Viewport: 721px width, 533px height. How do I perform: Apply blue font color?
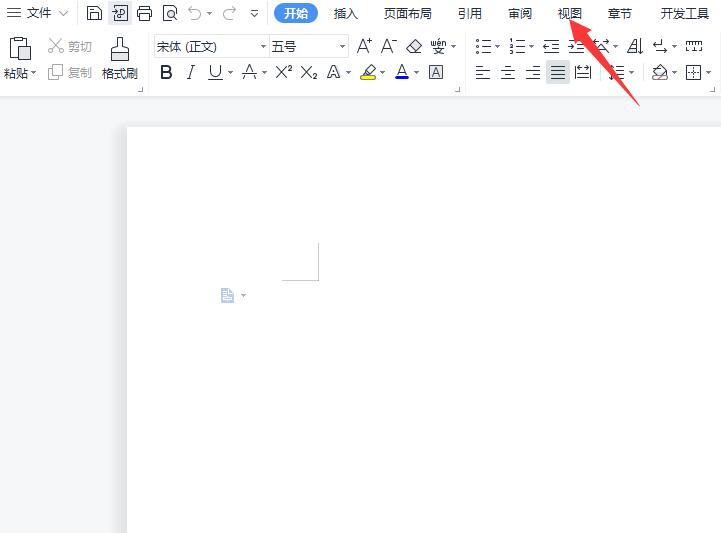click(402, 72)
